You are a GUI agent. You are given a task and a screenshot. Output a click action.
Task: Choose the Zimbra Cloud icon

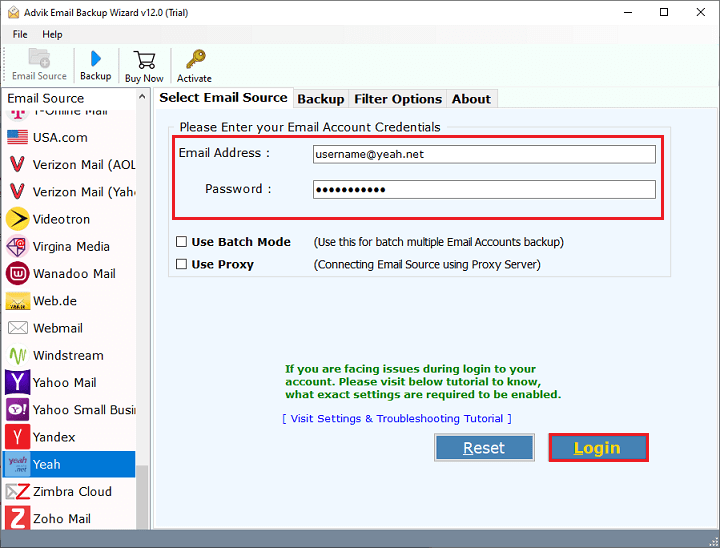point(17,492)
